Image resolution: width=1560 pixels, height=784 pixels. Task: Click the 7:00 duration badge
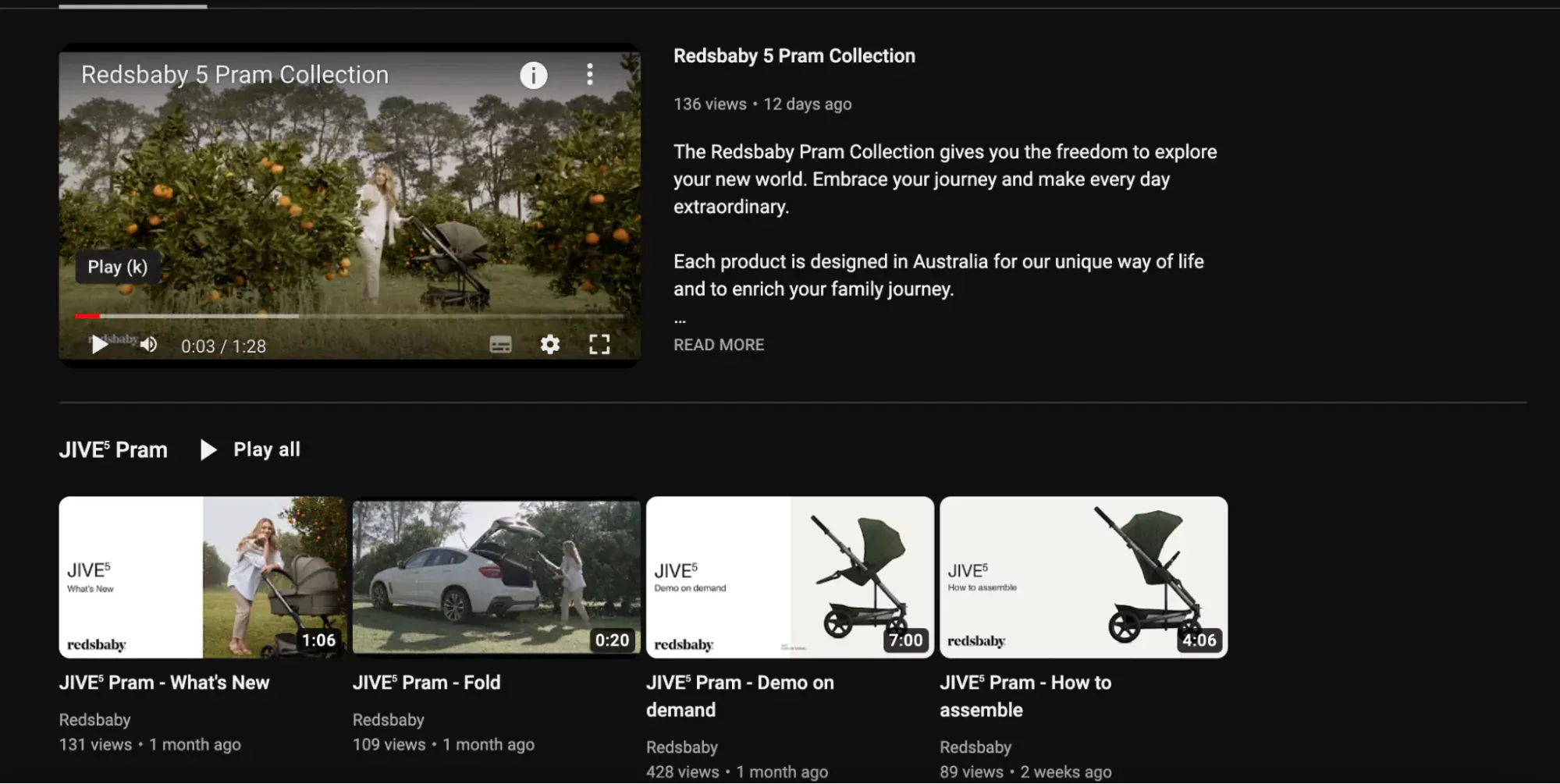click(x=905, y=640)
